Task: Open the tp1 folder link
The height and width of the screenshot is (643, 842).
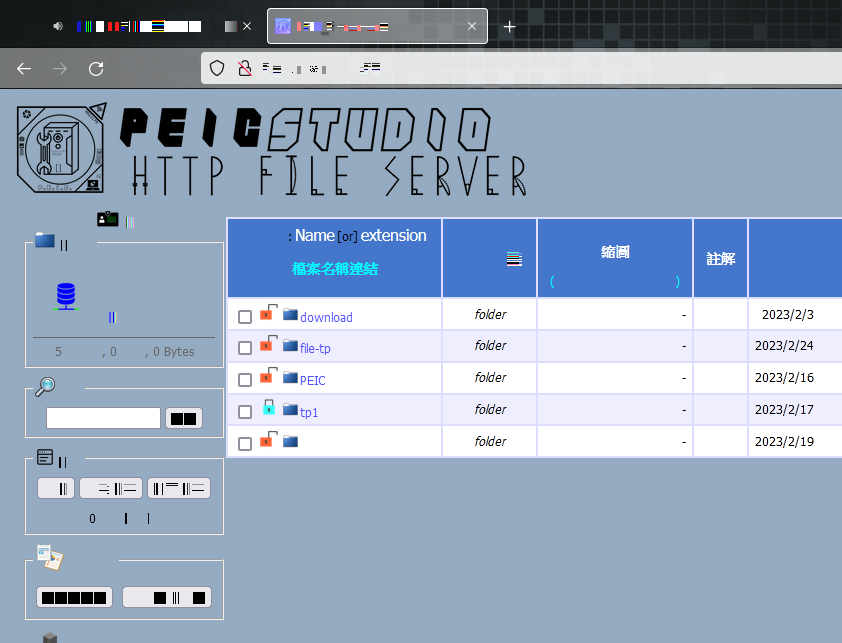Action: [309, 413]
